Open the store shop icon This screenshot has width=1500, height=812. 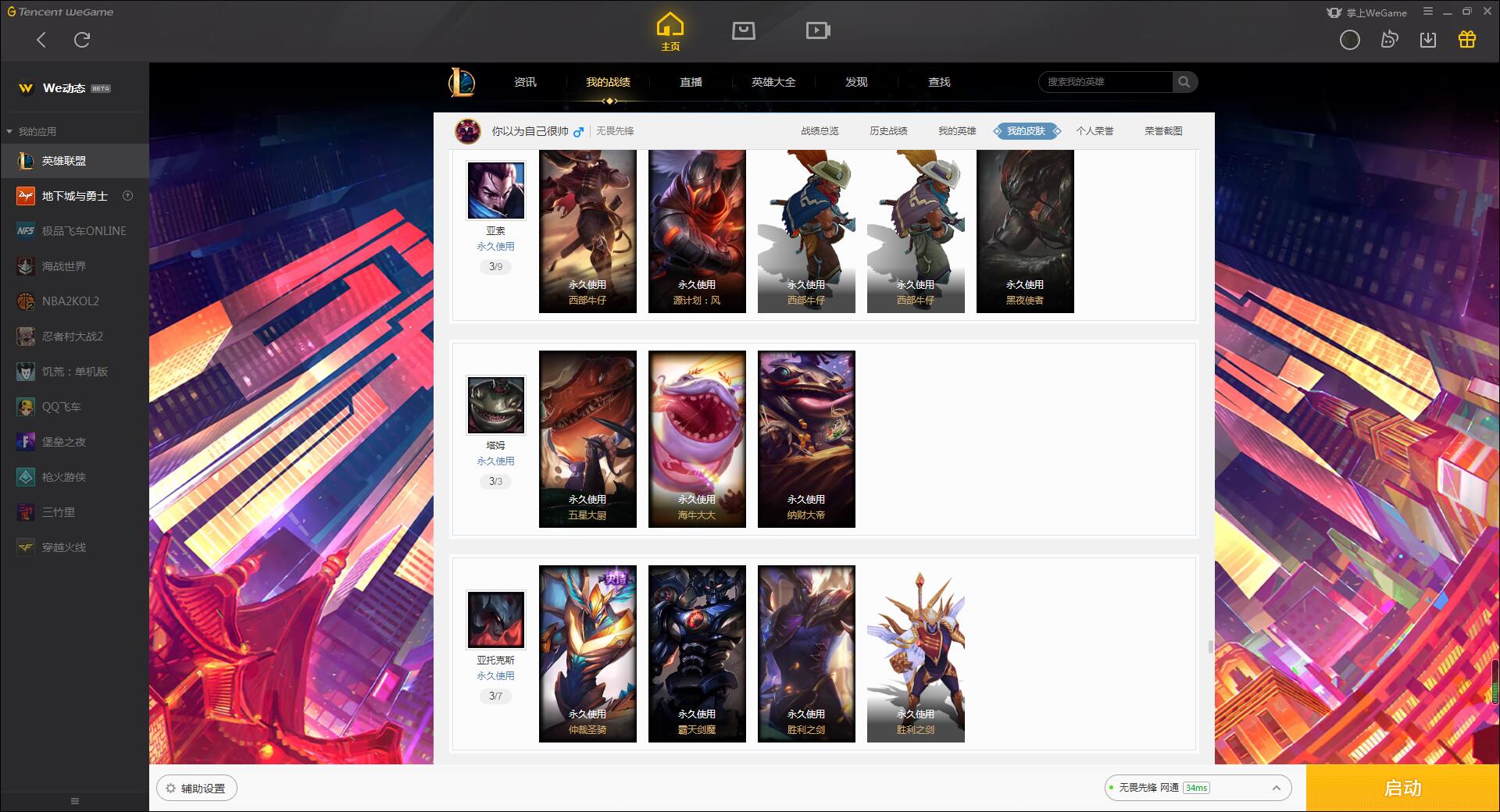click(x=744, y=30)
